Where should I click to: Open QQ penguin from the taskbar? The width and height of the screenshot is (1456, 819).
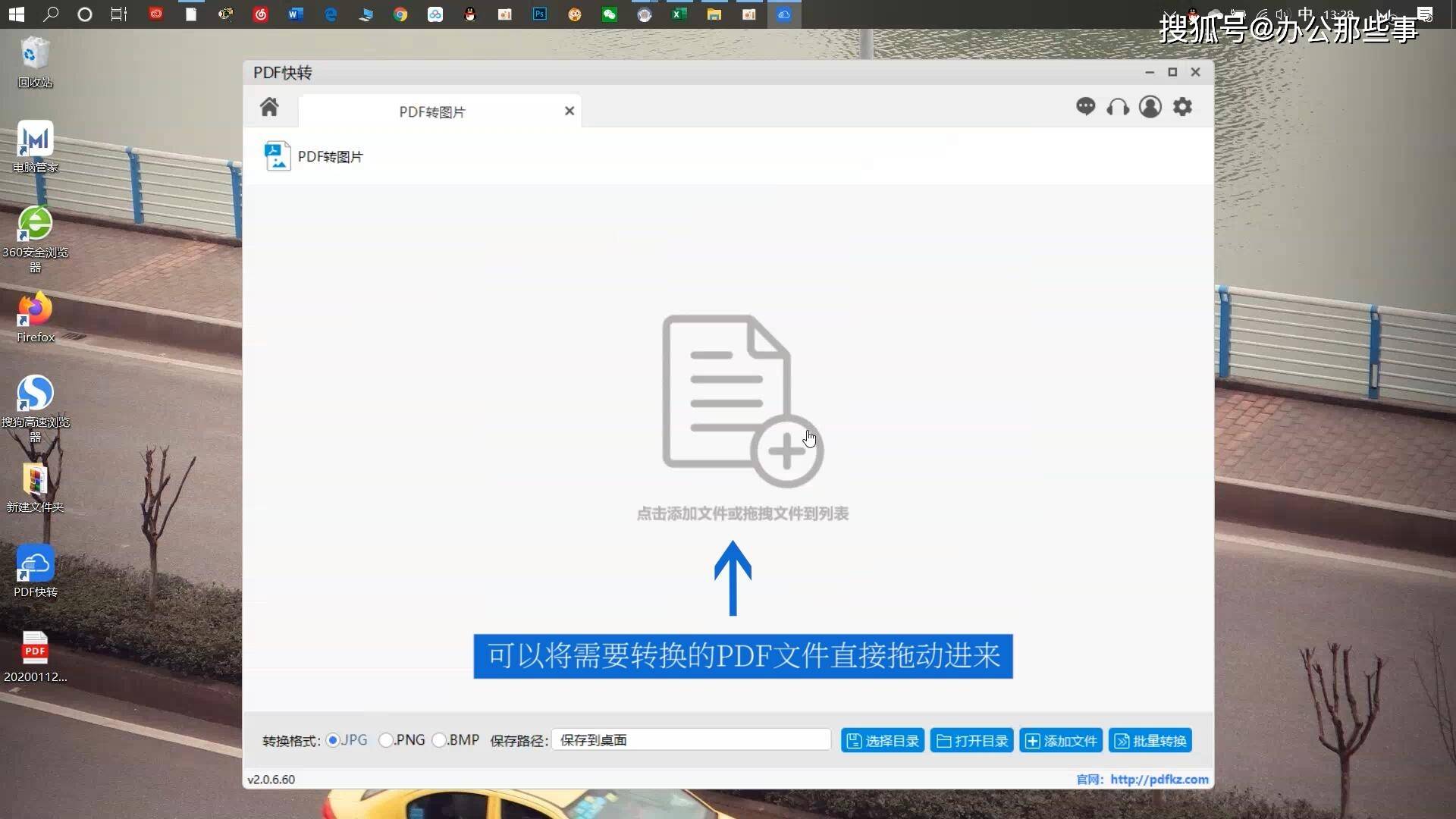[470, 14]
